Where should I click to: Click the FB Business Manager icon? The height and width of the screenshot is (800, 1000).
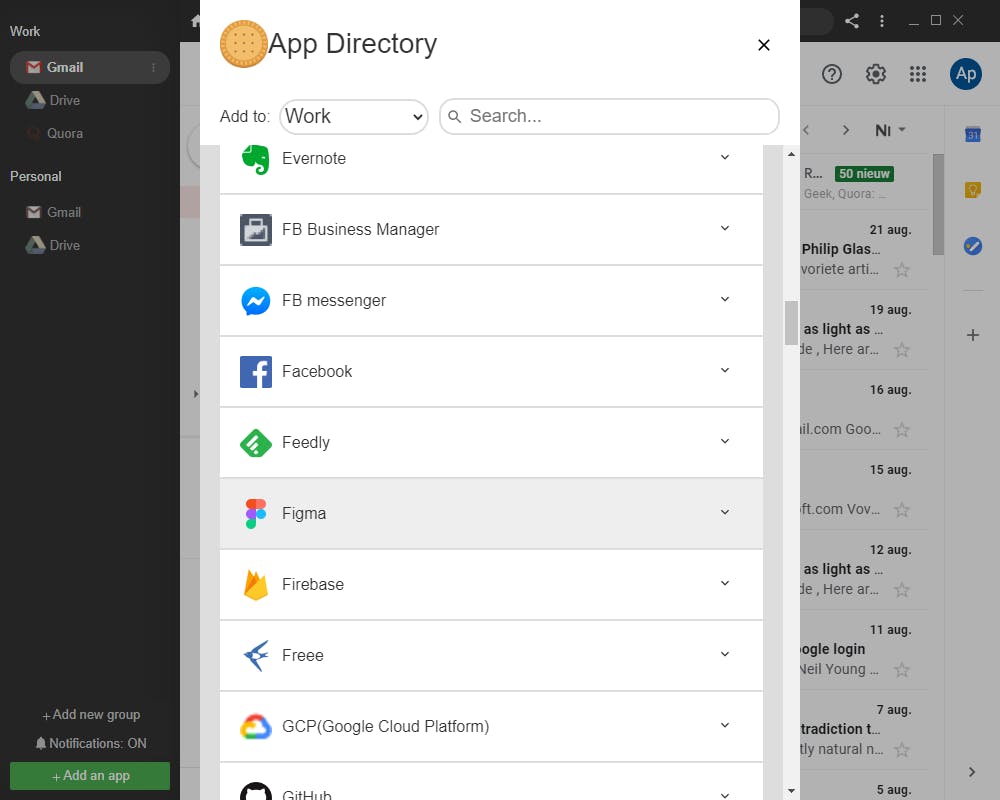point(256,230)
